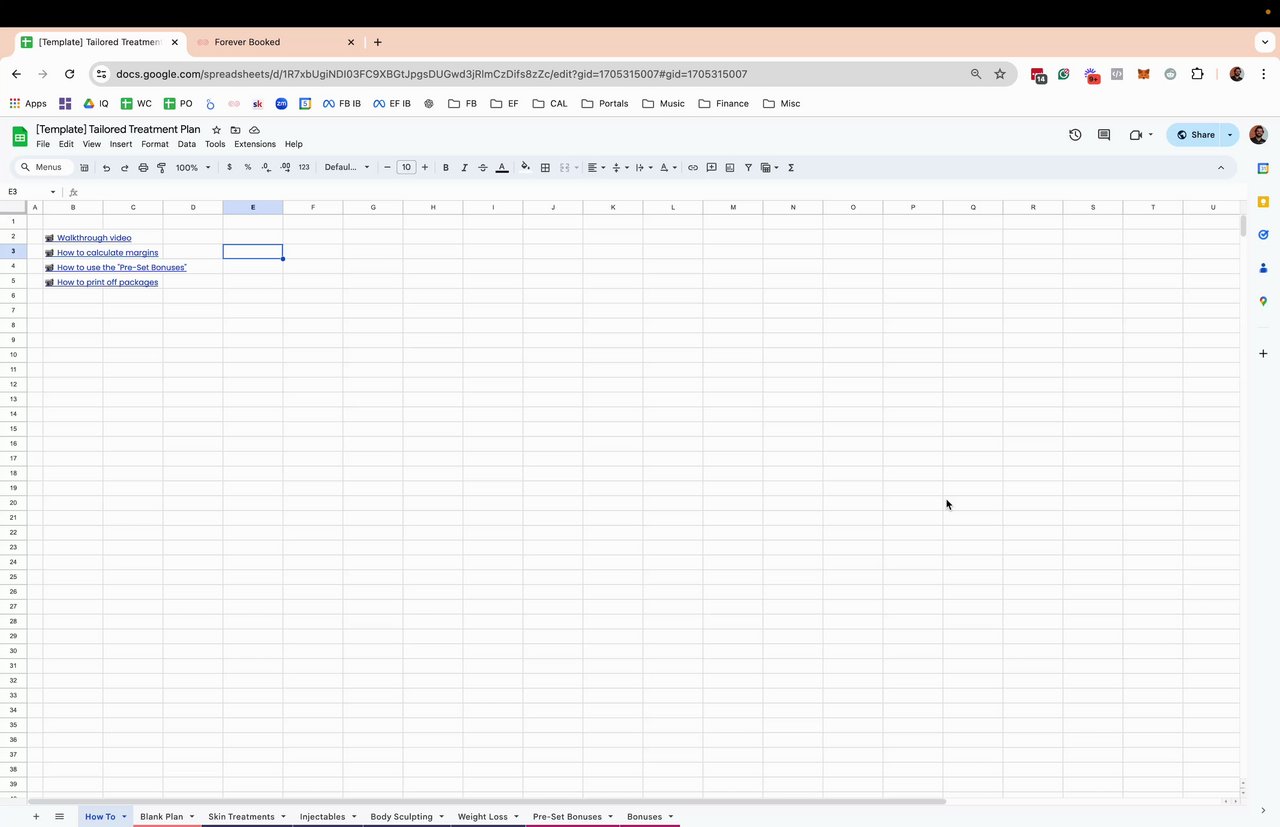Open the Extensions menu
Viewport: 1280px width, 827px height.
[x=255, y=144]
